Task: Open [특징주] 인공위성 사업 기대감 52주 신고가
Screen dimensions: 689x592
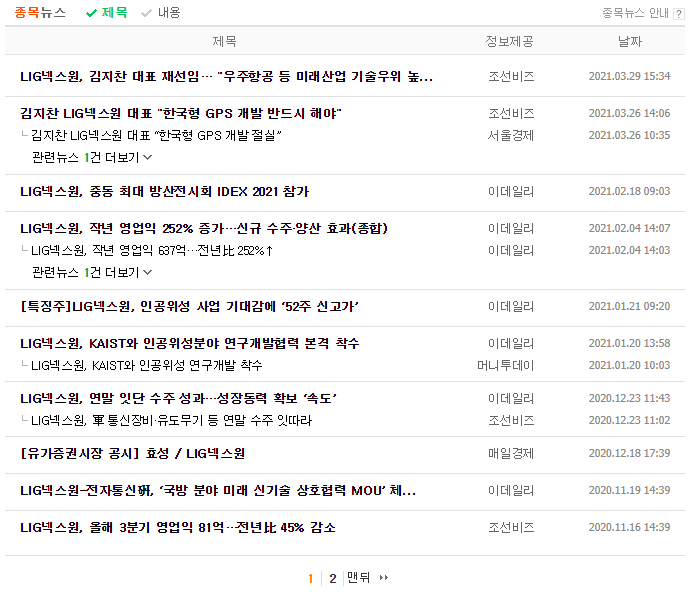Action: coord(189,306)
